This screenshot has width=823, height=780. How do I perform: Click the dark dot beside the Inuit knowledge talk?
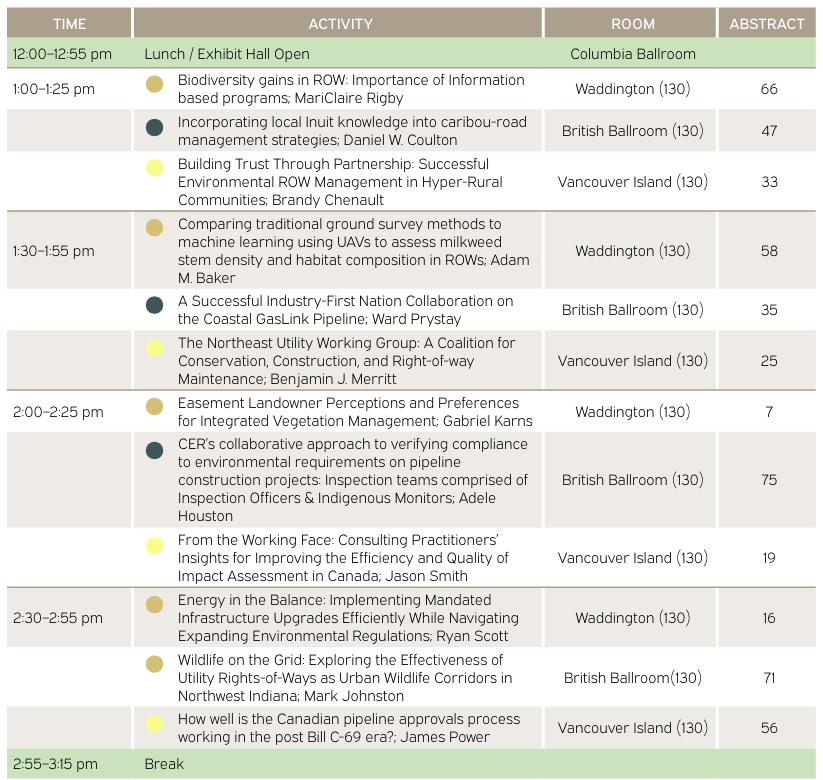pos(155,127)
